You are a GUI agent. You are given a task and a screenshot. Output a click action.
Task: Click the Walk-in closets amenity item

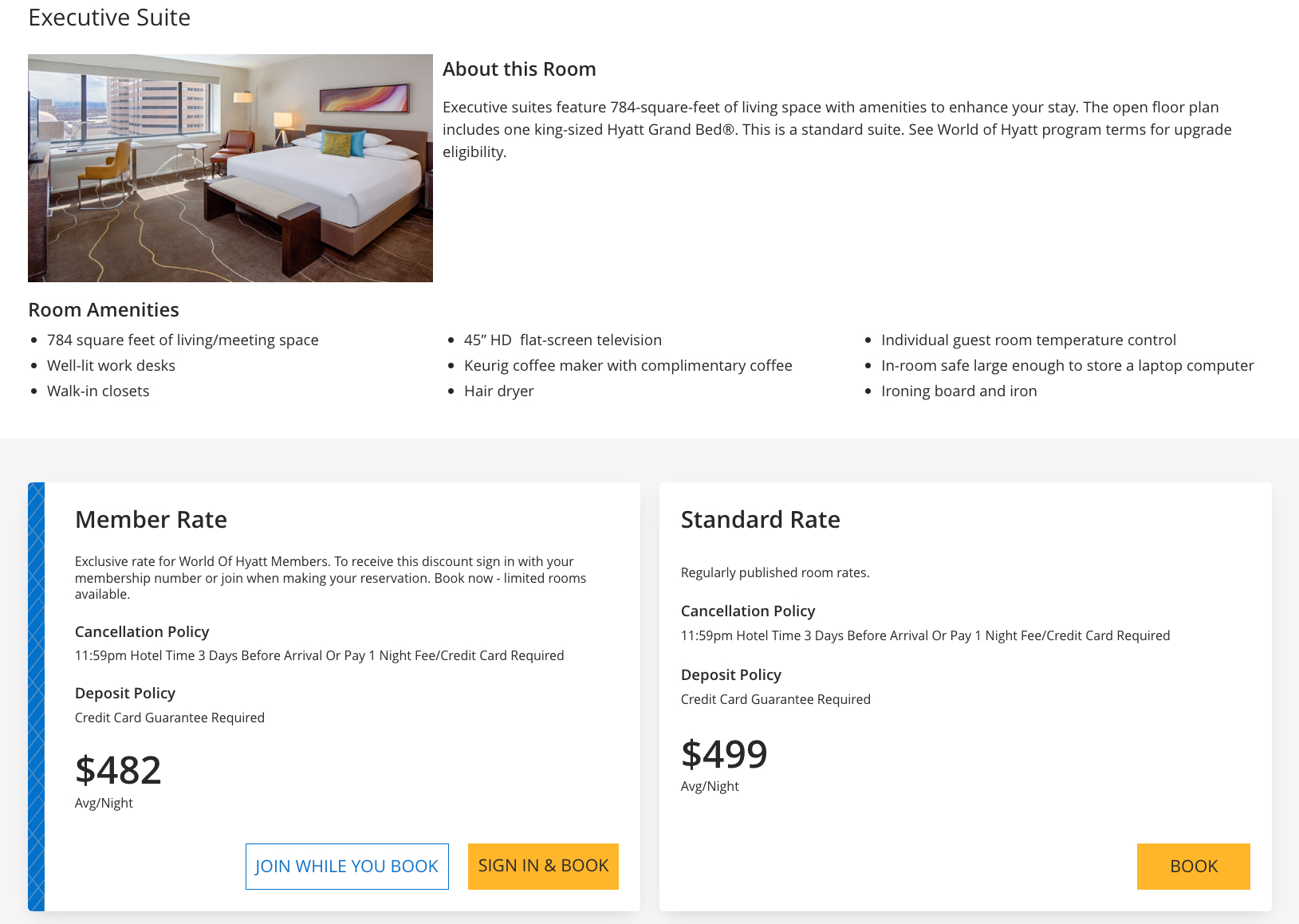pos(98,391)
